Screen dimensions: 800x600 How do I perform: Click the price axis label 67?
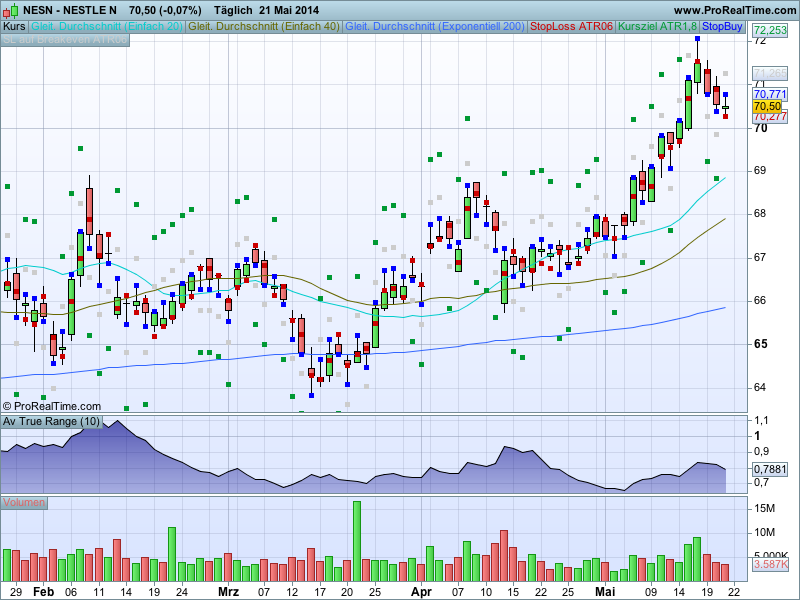760,257
